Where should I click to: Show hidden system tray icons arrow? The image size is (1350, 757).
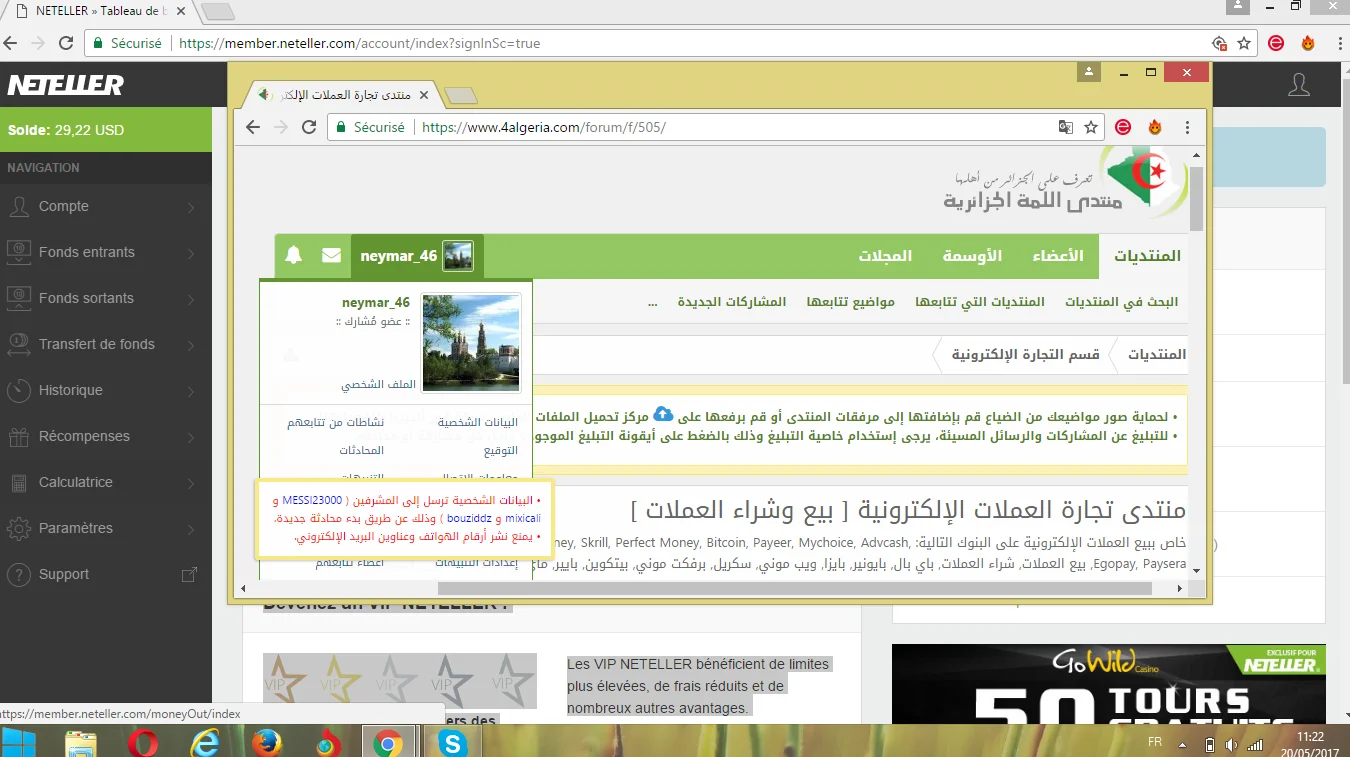coord(1184,745)
